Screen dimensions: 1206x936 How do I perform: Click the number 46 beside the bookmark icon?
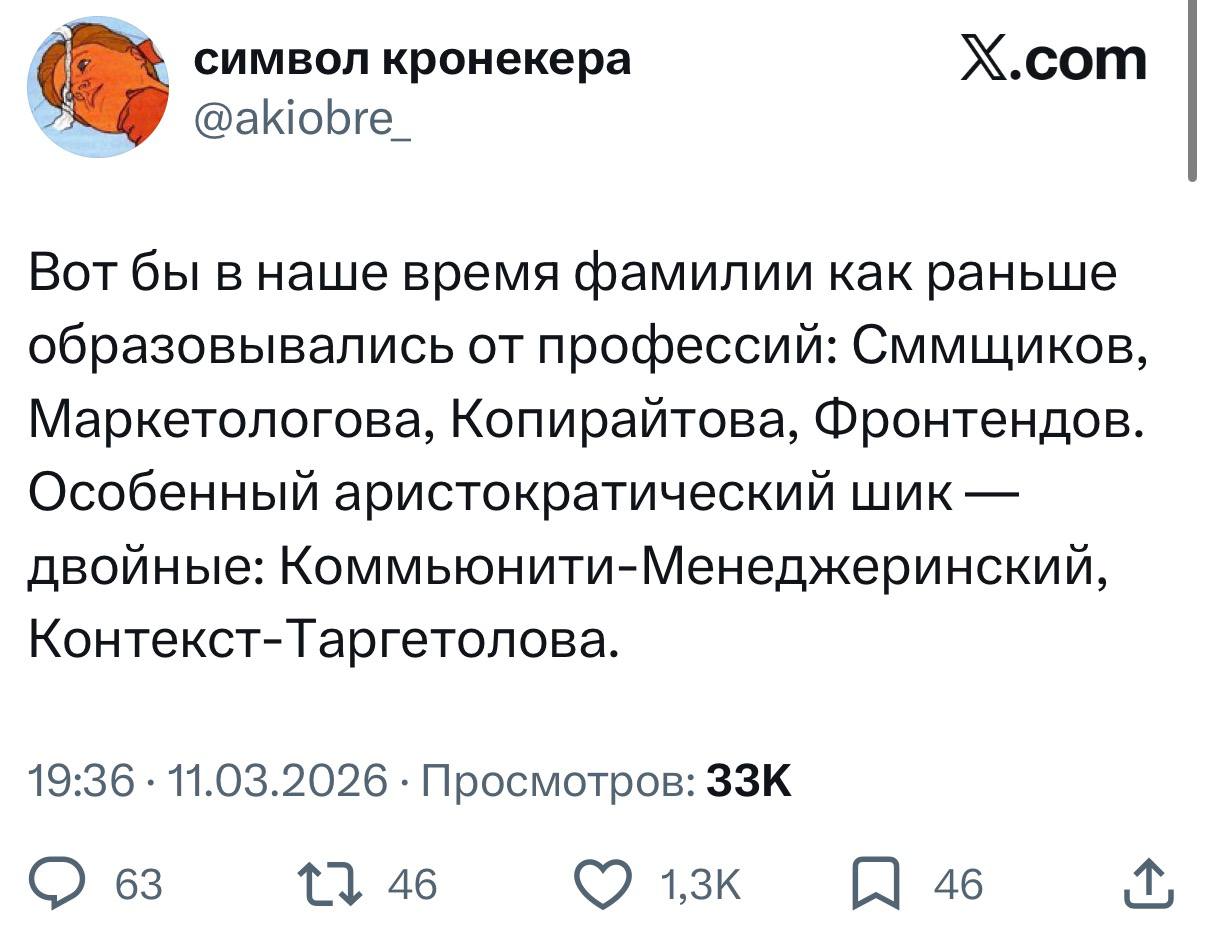[957, 884]
